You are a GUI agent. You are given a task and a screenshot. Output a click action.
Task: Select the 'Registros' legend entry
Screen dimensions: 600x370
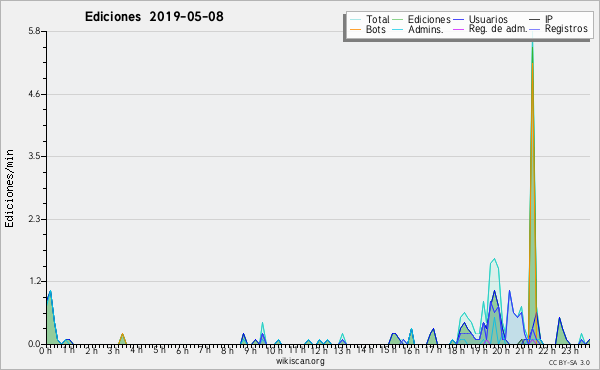[559, 29]
